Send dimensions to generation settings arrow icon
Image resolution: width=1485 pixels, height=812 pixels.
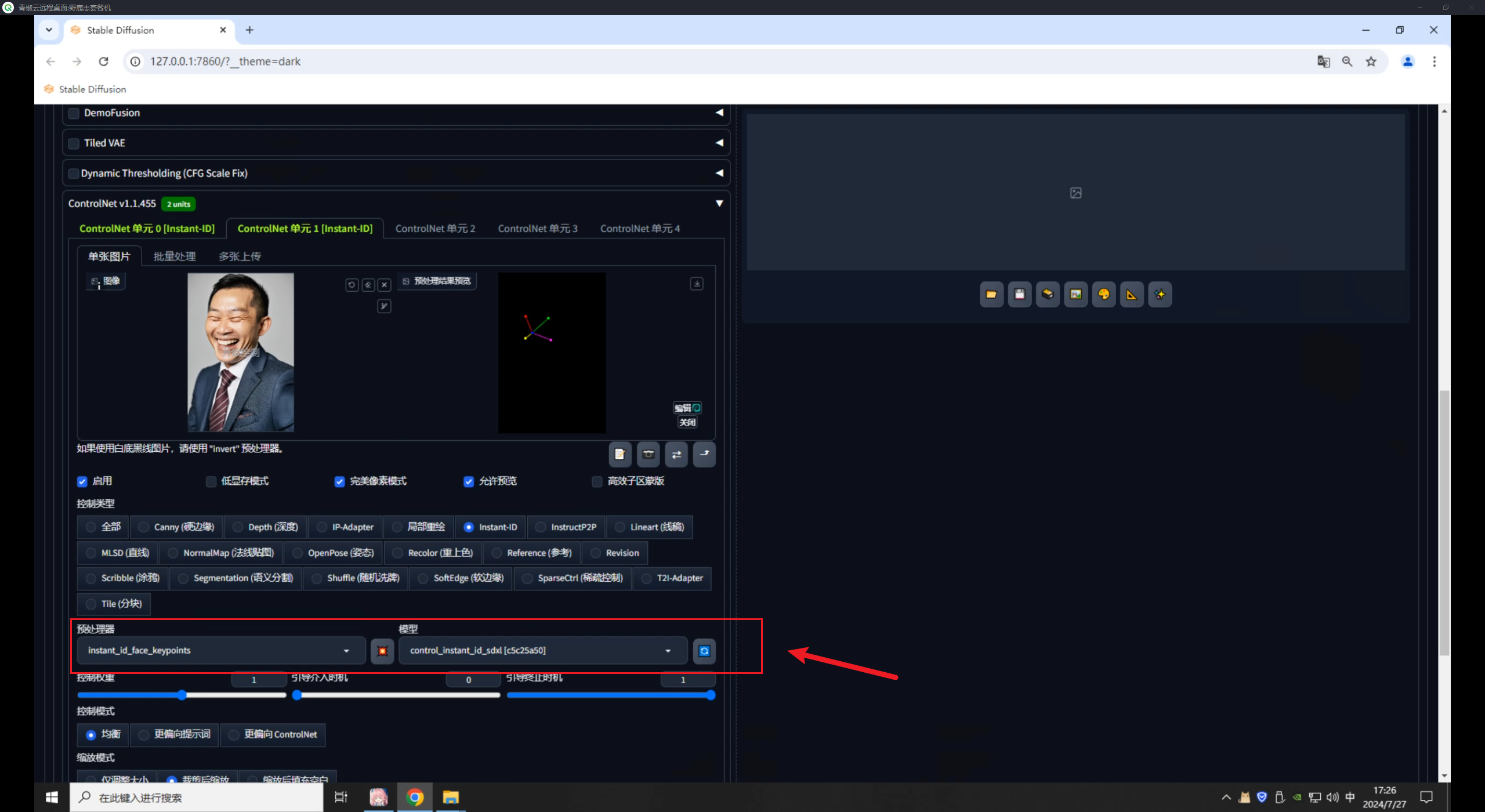click(704, 454)
